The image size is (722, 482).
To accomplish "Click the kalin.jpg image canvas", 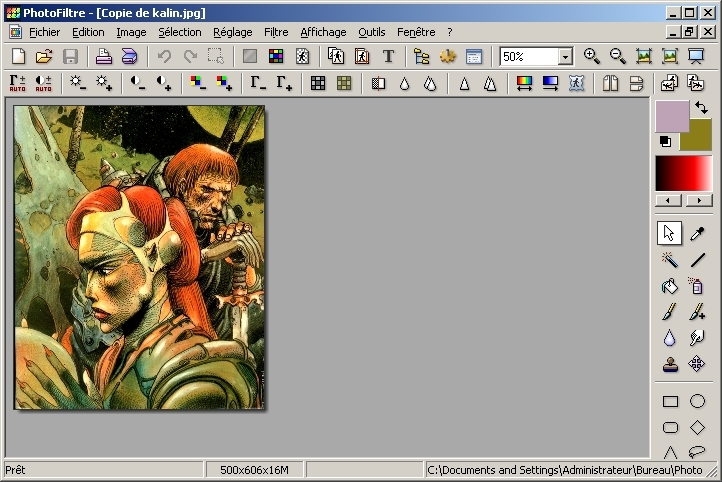I will (x=139, y=257).
